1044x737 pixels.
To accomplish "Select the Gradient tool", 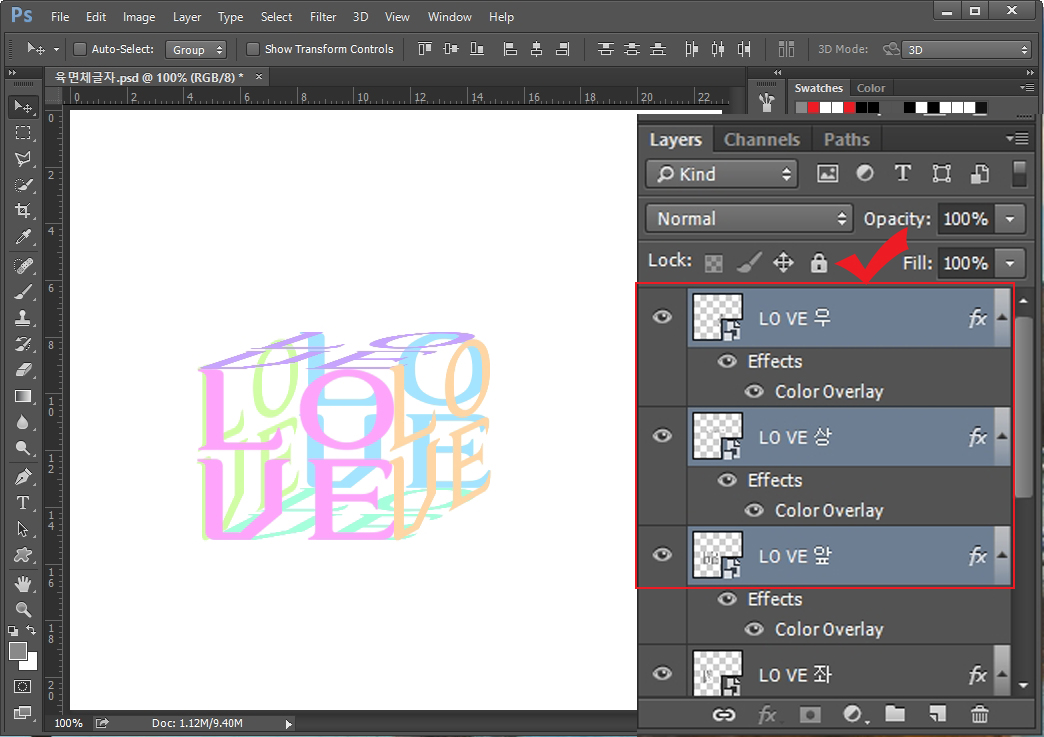I will tap(23, 396).
